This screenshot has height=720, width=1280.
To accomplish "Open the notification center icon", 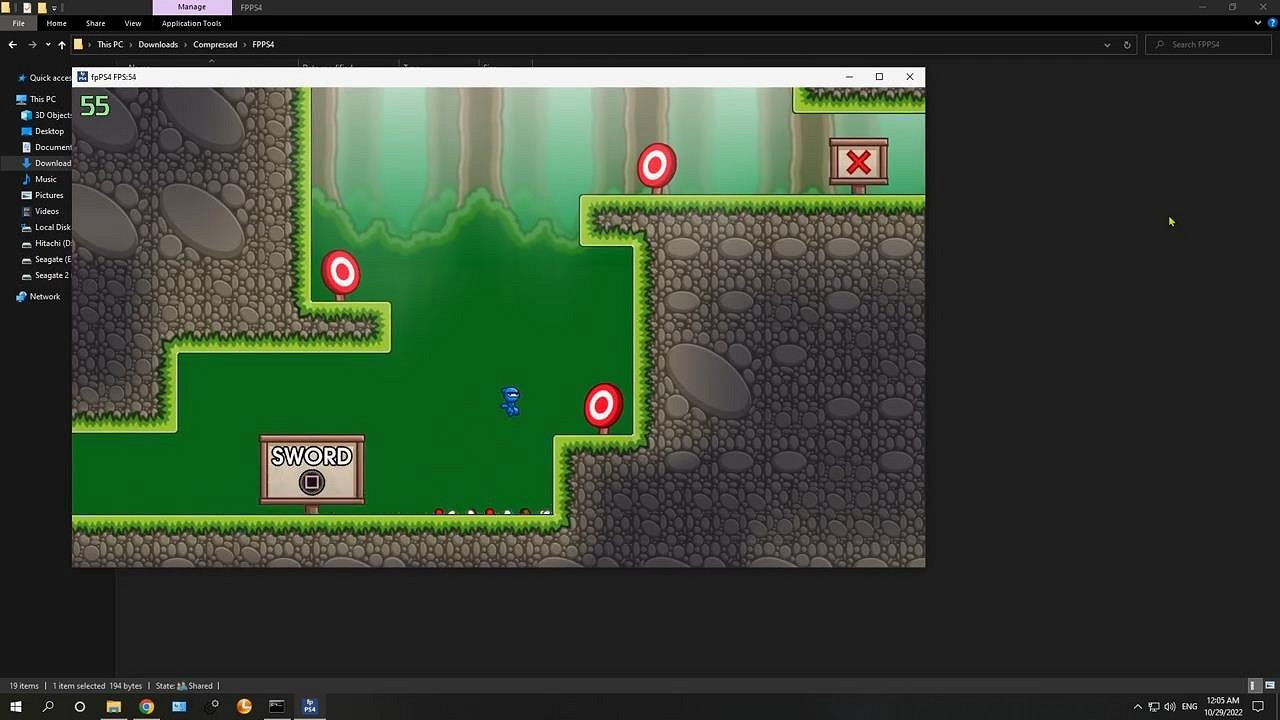I will (x=1258, y=706).
